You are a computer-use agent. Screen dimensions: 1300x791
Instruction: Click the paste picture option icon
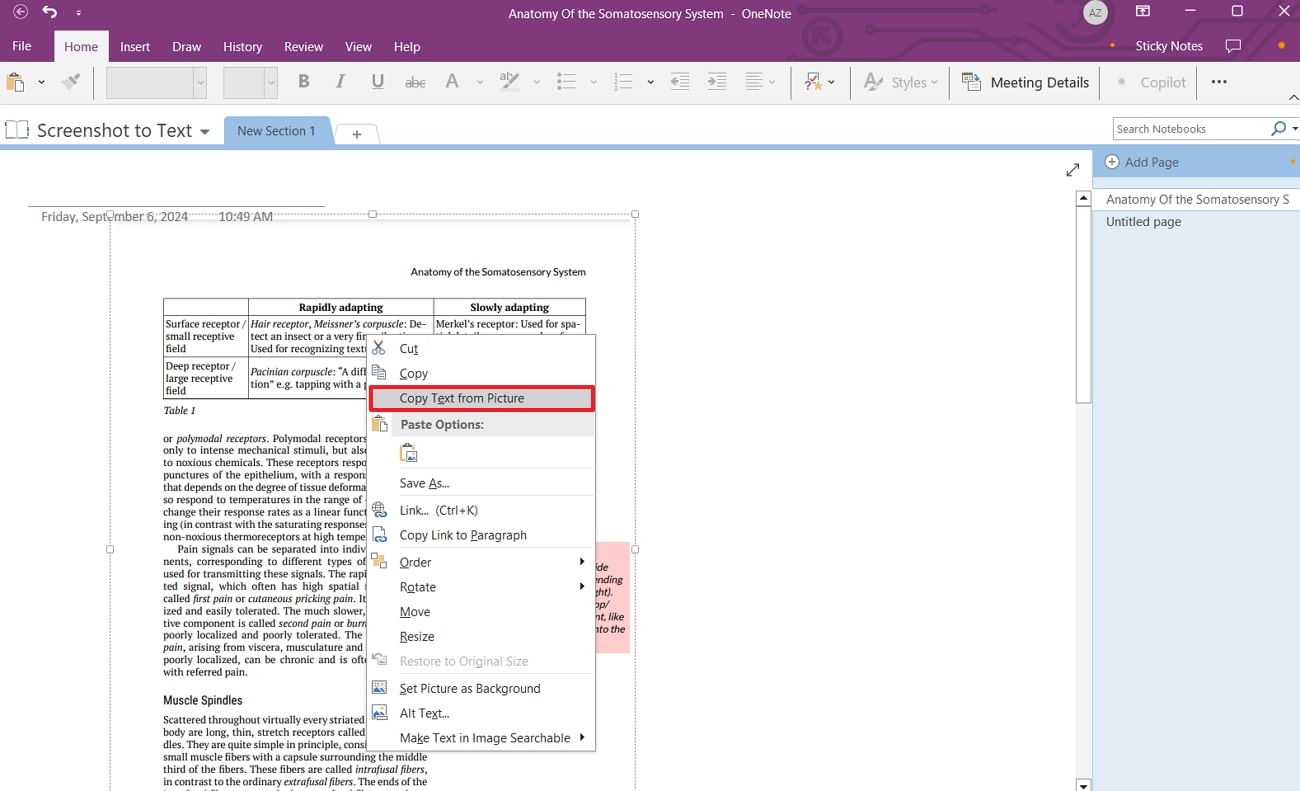[408, 454]
